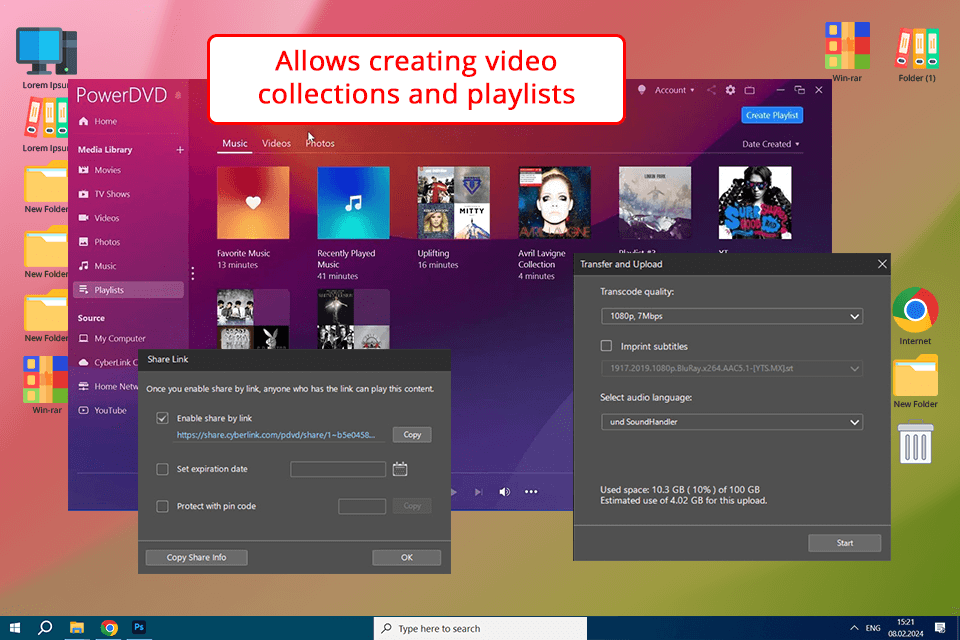Tick the Imprint subtitles checkbox

606,346
